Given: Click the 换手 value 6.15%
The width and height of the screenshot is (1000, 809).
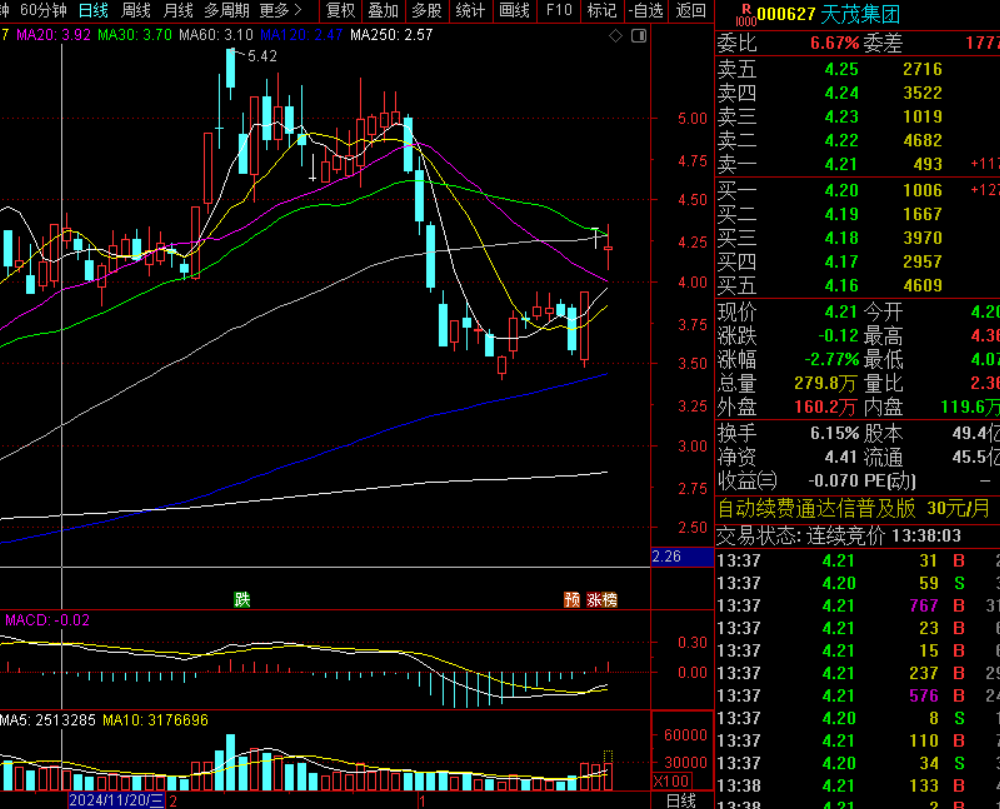Looking at the screenshot, I should (835, 434).
